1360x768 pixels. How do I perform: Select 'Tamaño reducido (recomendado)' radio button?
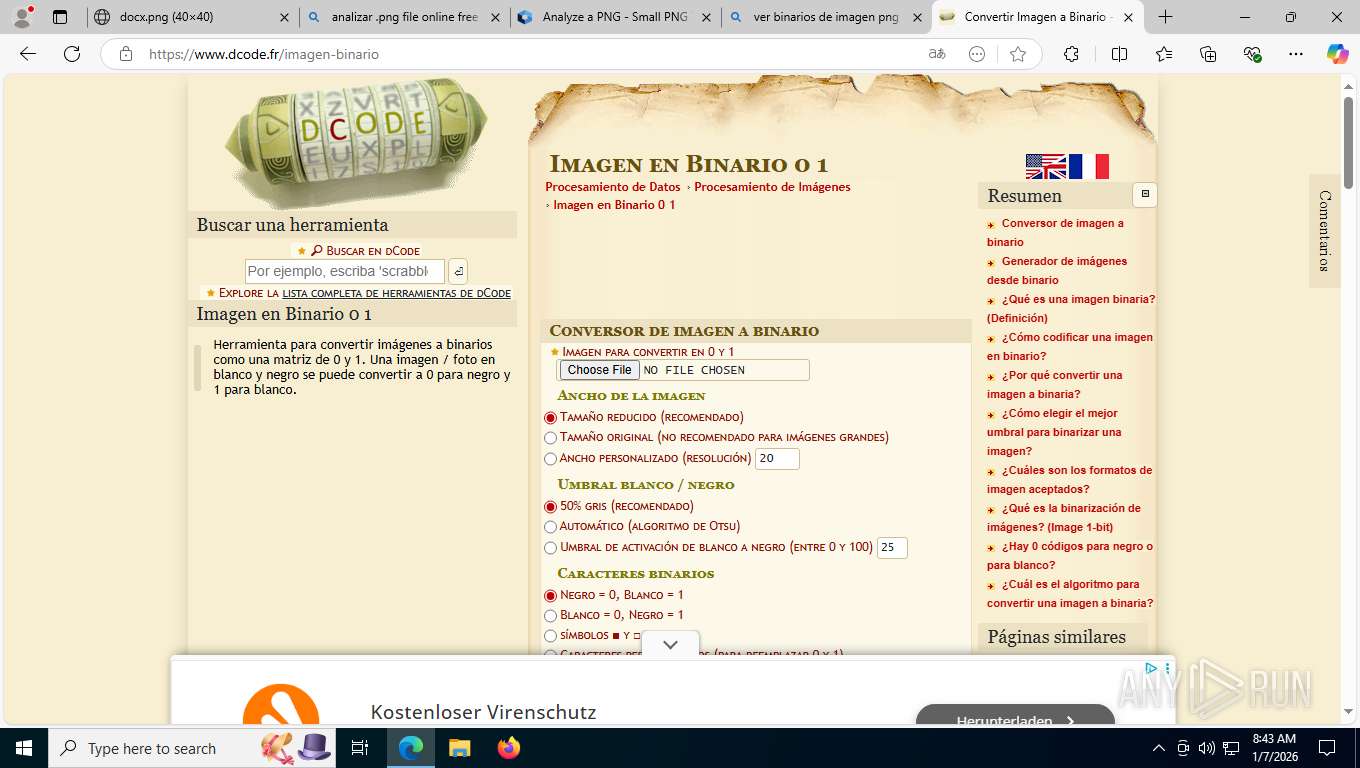pyautogui.click(x=550, y=417)
